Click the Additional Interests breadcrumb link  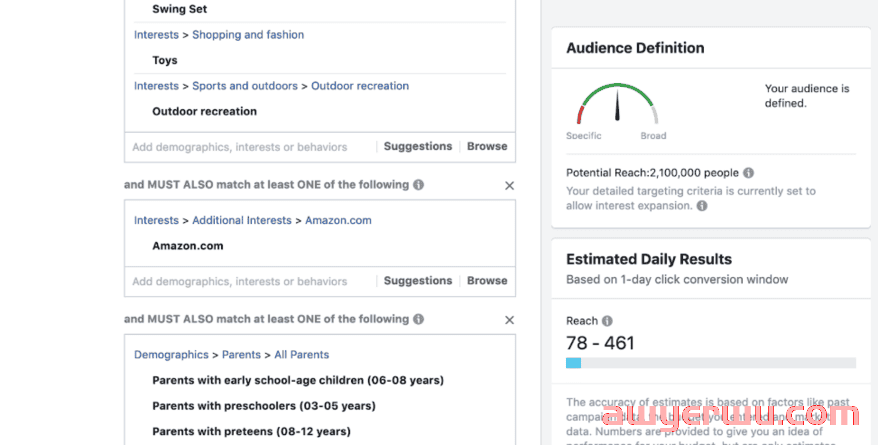coord(242,220)
